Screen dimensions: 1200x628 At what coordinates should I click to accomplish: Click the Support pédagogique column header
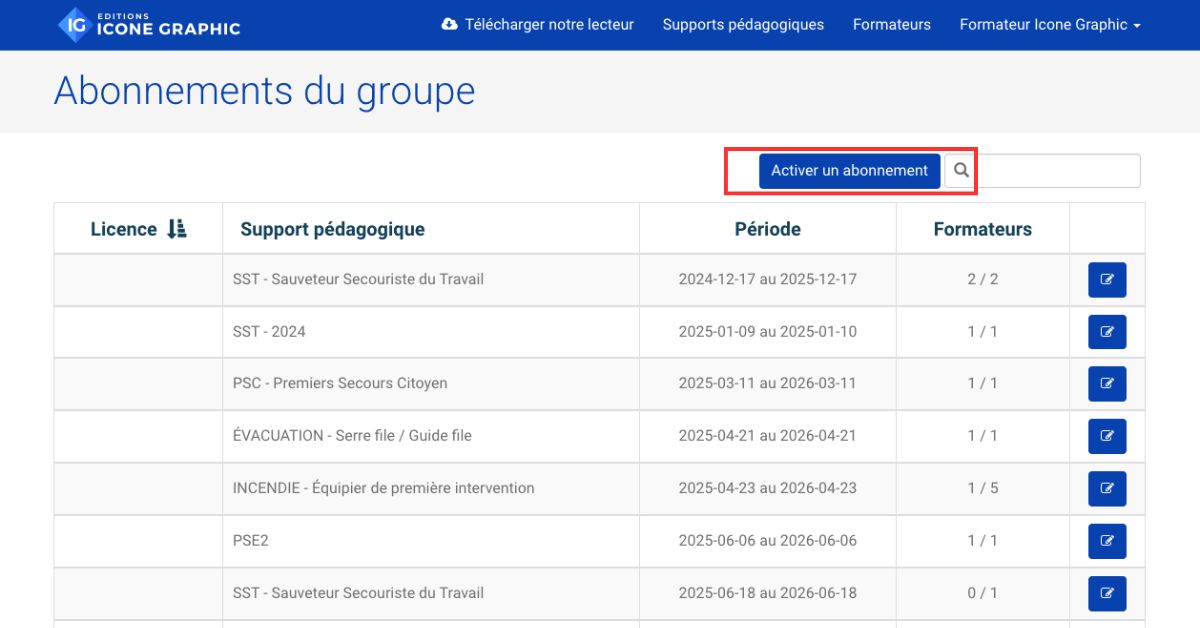coord(332,229)
